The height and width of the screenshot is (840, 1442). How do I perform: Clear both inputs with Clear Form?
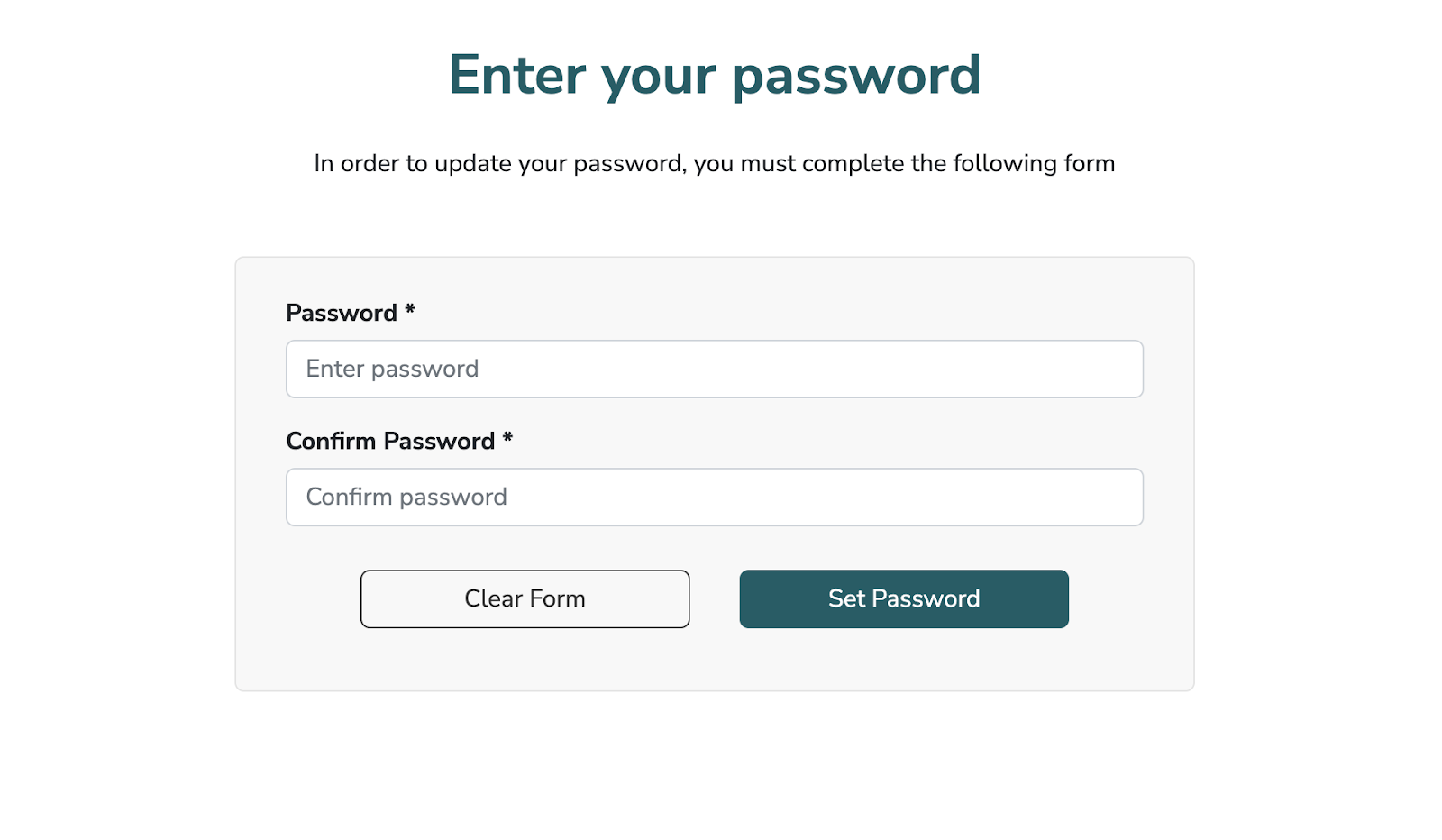(x=525, y=598)
